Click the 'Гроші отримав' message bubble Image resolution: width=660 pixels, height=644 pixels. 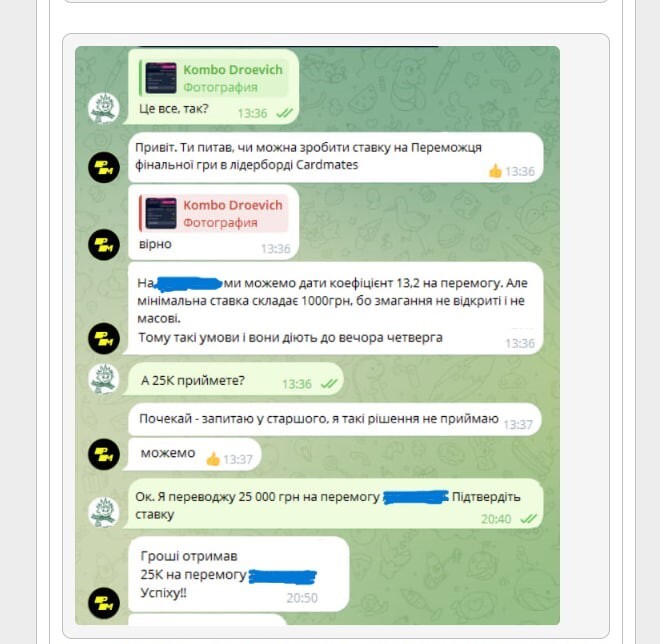[239, 574]
